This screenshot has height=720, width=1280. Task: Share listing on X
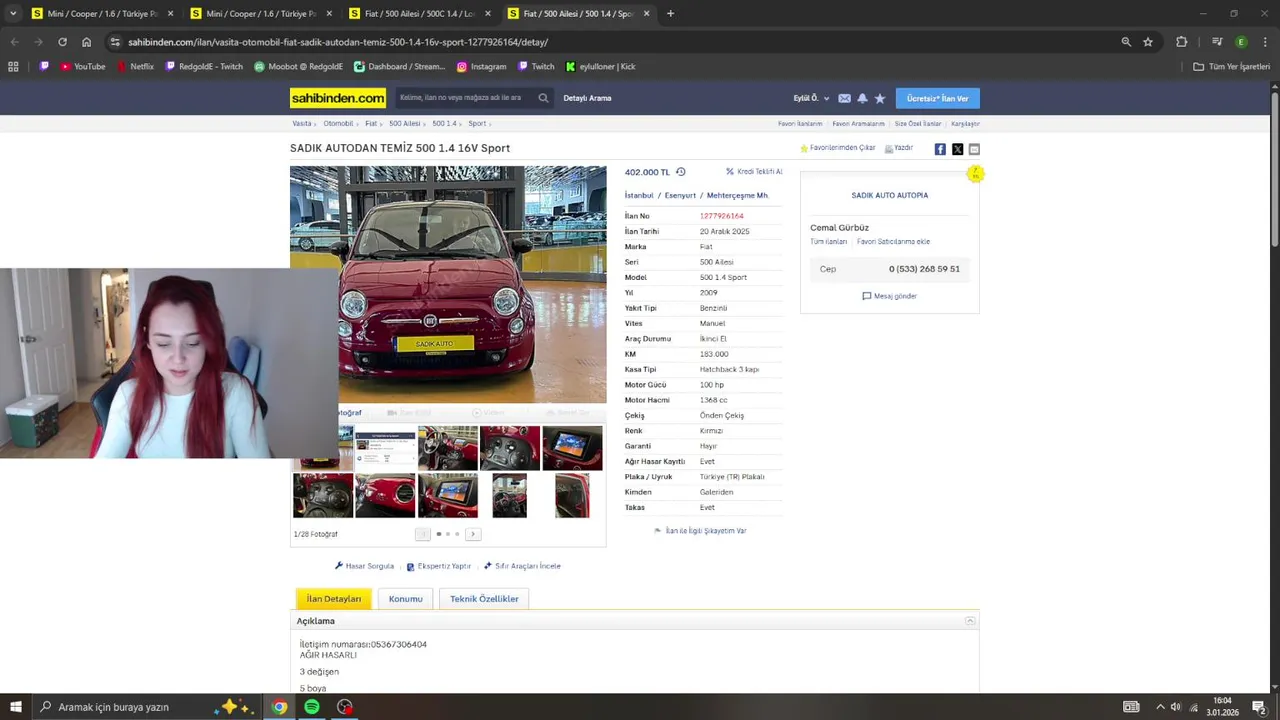(957, 149)
